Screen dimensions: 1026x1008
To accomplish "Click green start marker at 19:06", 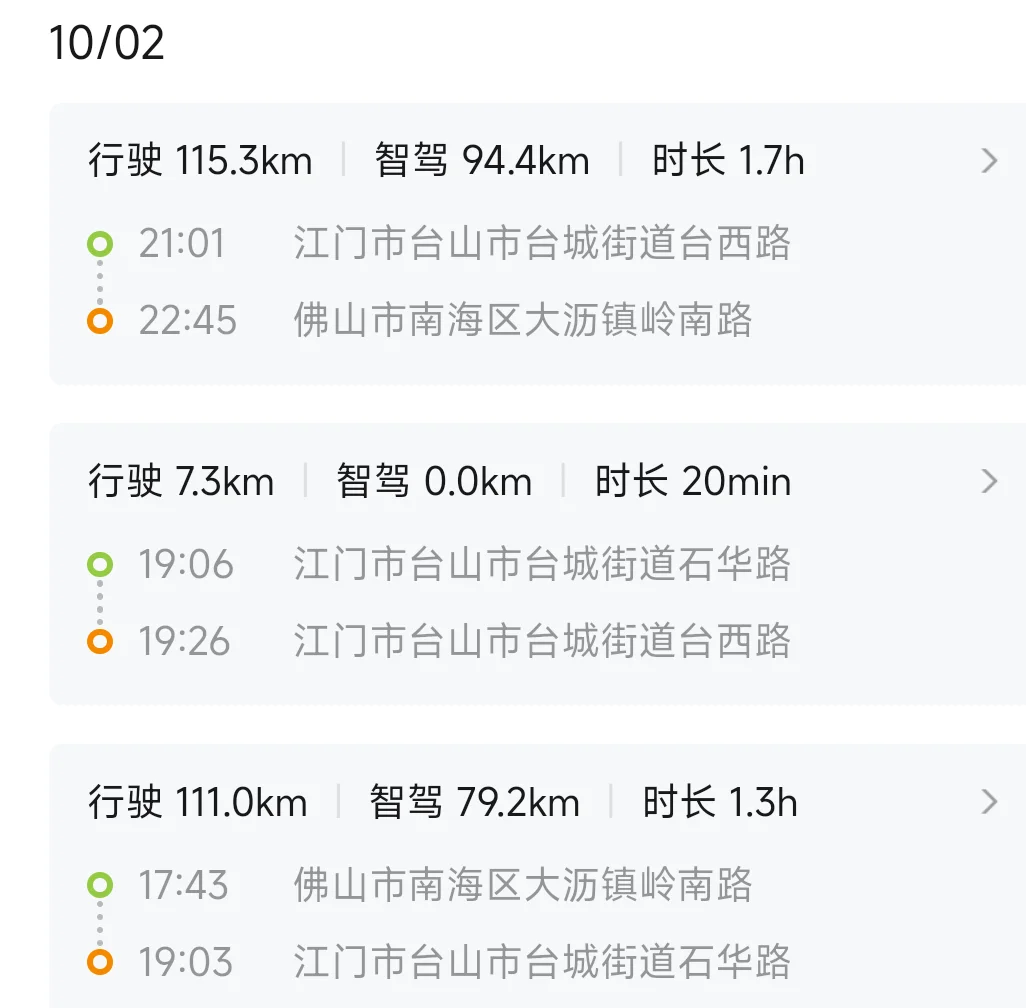I will tap(100, 564).
